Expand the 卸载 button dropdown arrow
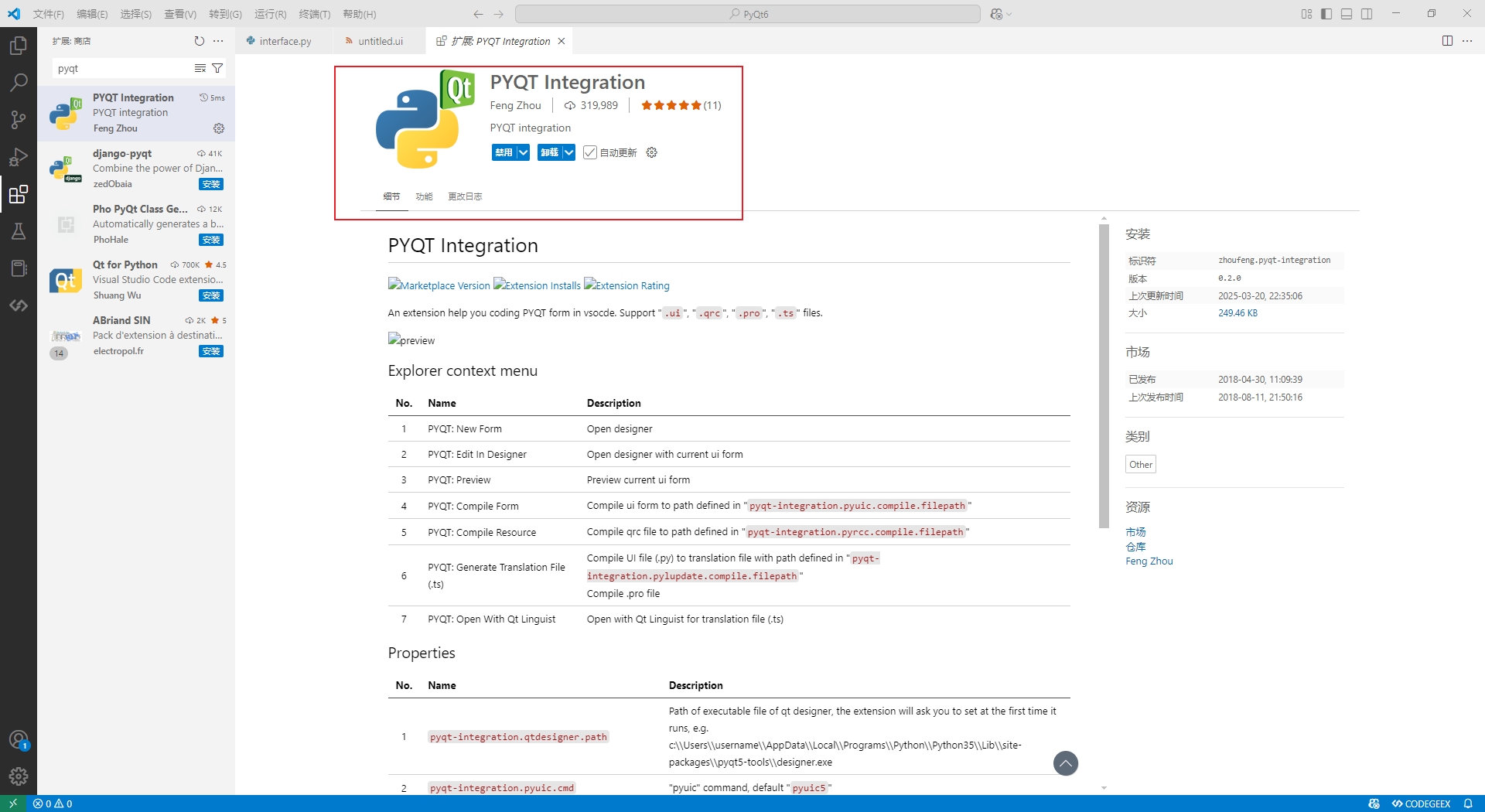Viewport: 1485px width, 812px height. coord(568,152)
